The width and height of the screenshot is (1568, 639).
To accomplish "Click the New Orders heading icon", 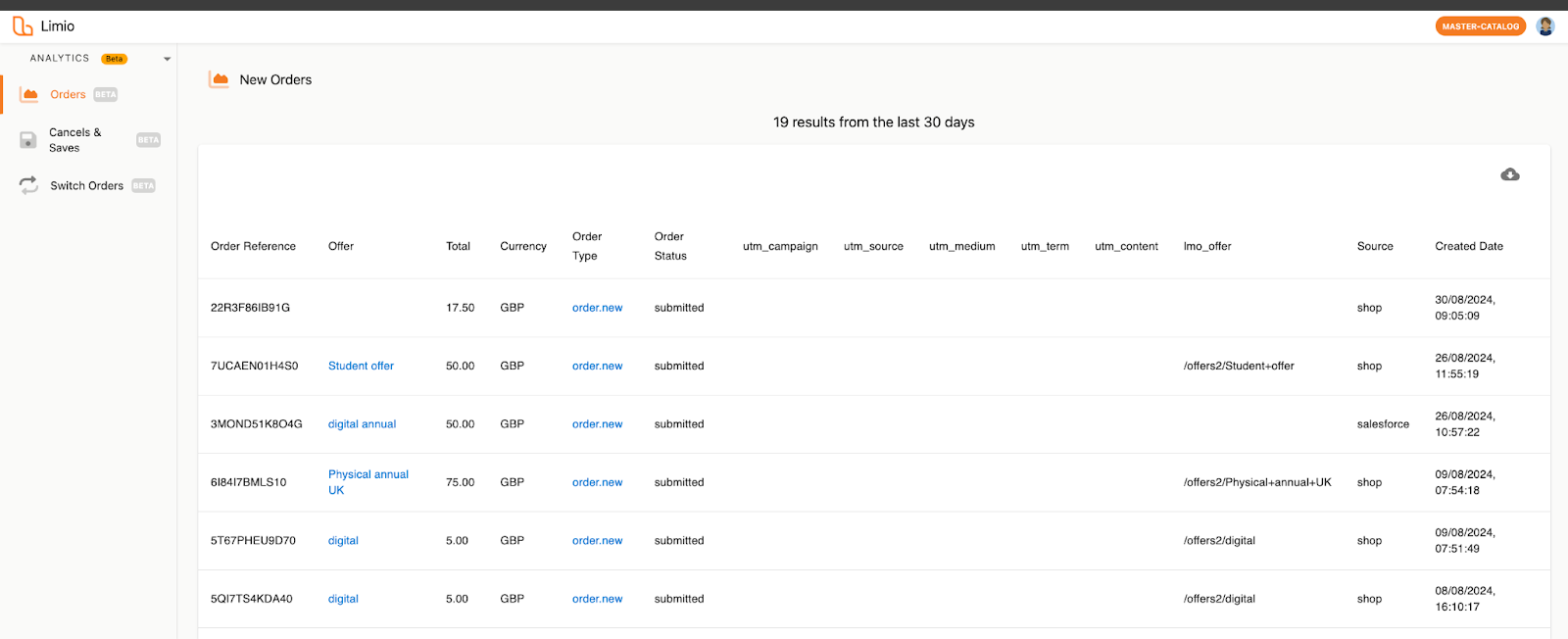I will tap(220, 79).
